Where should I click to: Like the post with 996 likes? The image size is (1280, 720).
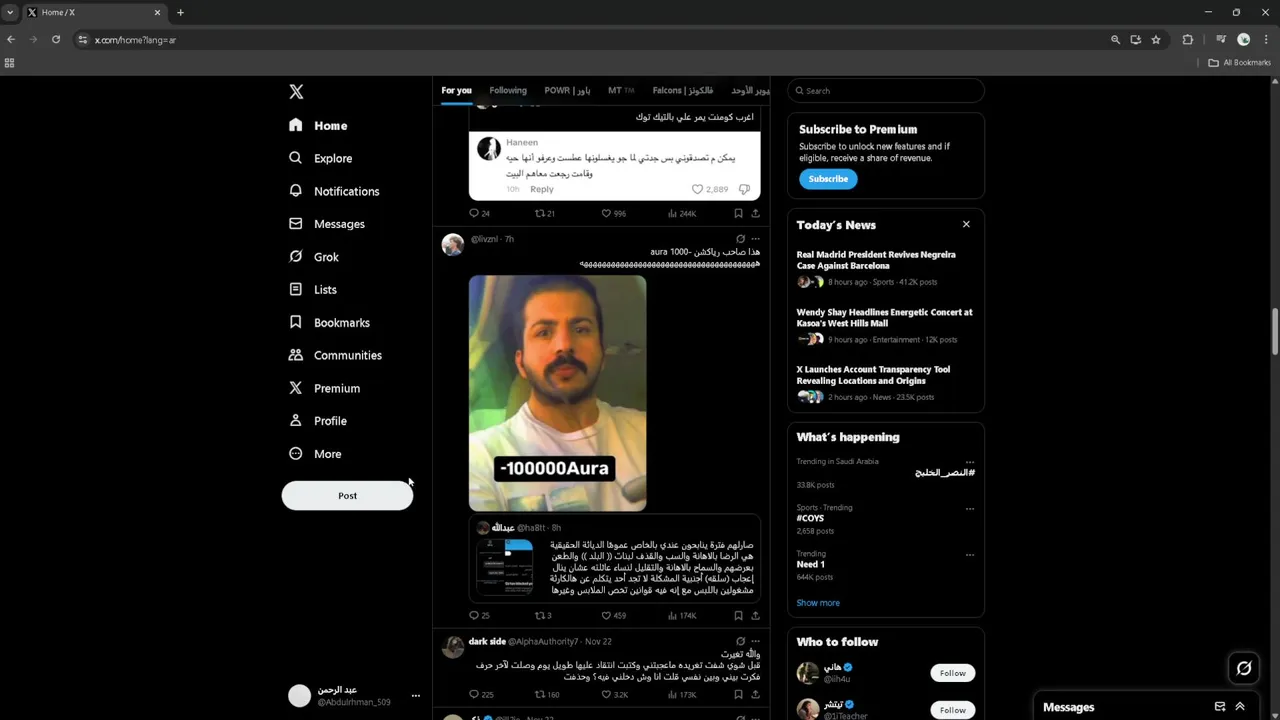pyautogui.click(x=613, y=213)
